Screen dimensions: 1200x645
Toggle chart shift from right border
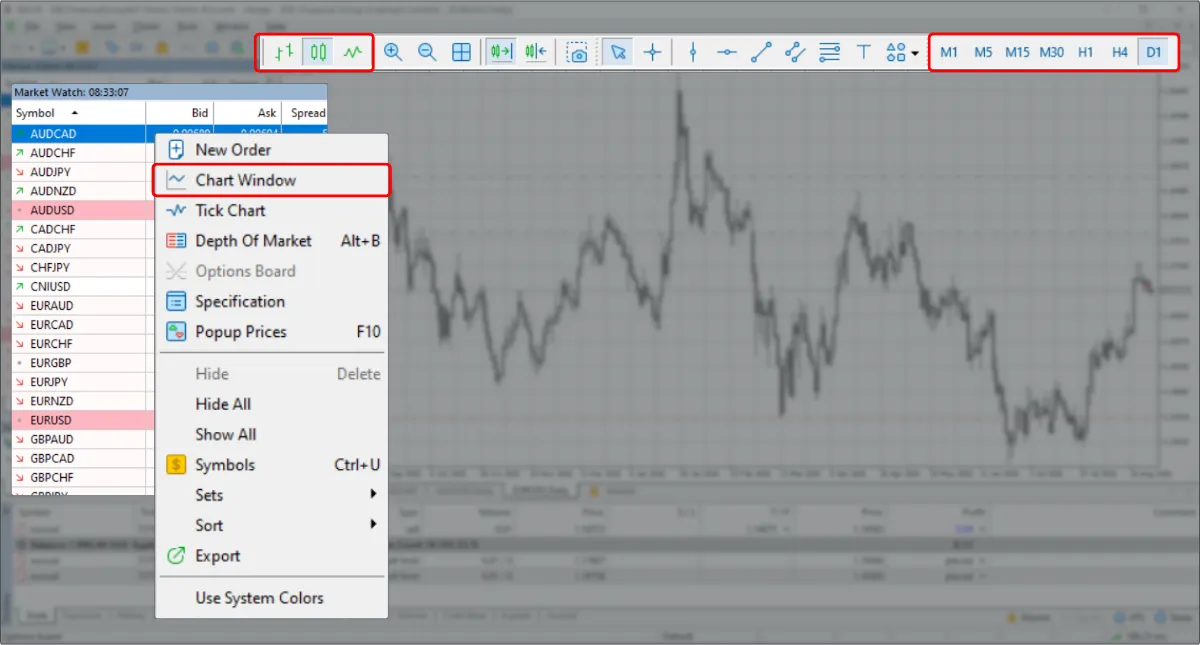[536, 52]
